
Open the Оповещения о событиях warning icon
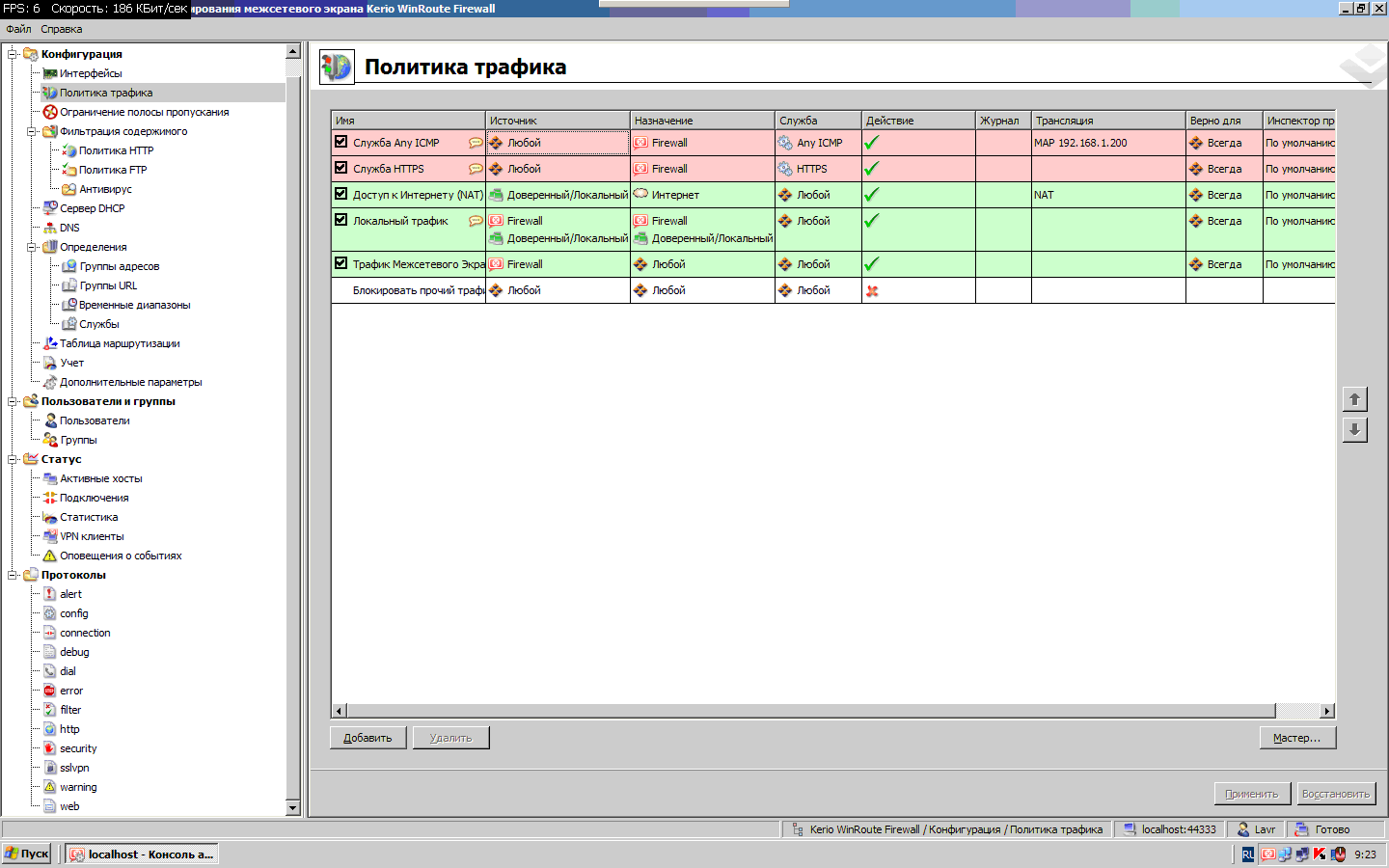pyautogui.click(x=50, y=556)
